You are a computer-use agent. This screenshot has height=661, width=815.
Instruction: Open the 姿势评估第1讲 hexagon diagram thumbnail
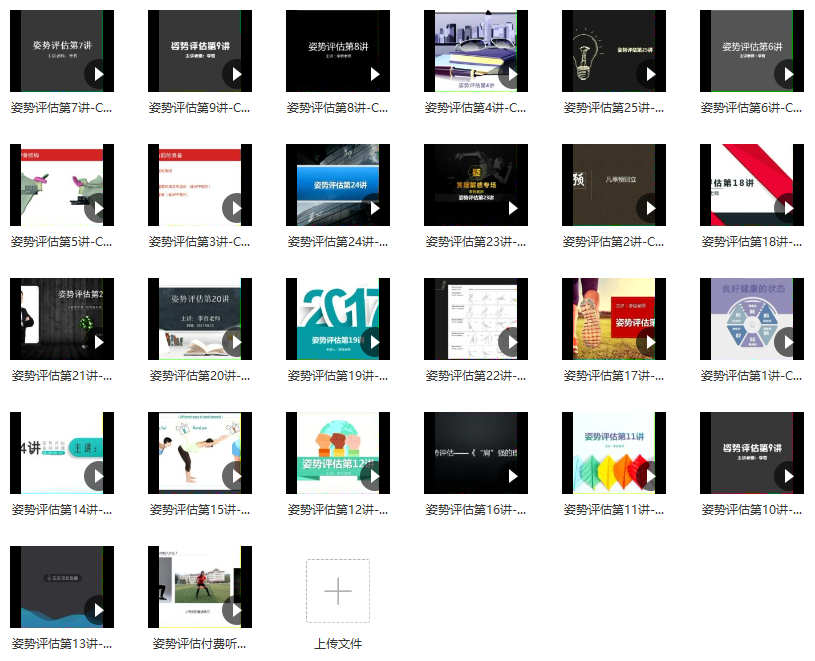(x=751, y=318)
